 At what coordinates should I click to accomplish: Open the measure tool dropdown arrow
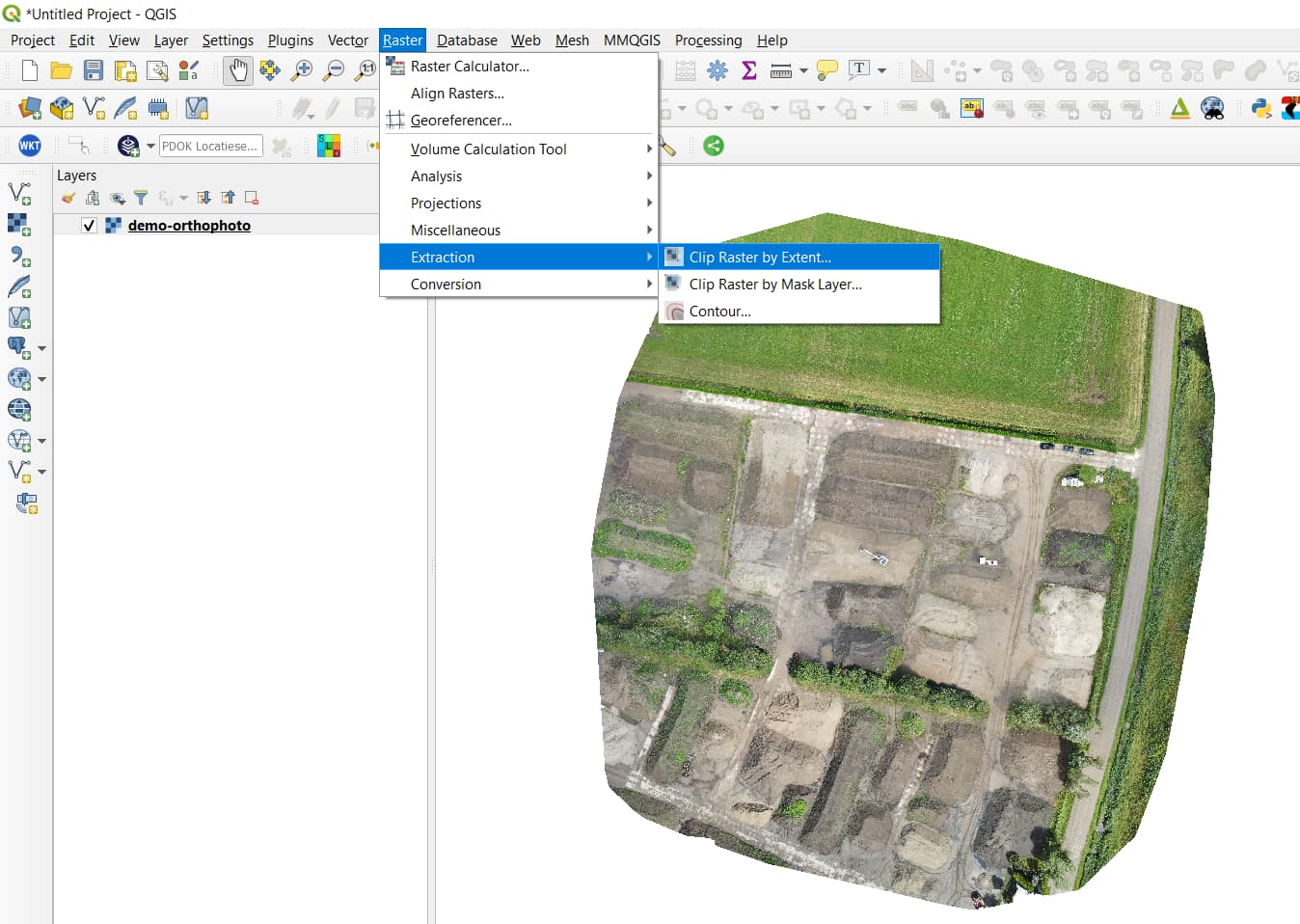pyautogui.click(x=803, y=70)
